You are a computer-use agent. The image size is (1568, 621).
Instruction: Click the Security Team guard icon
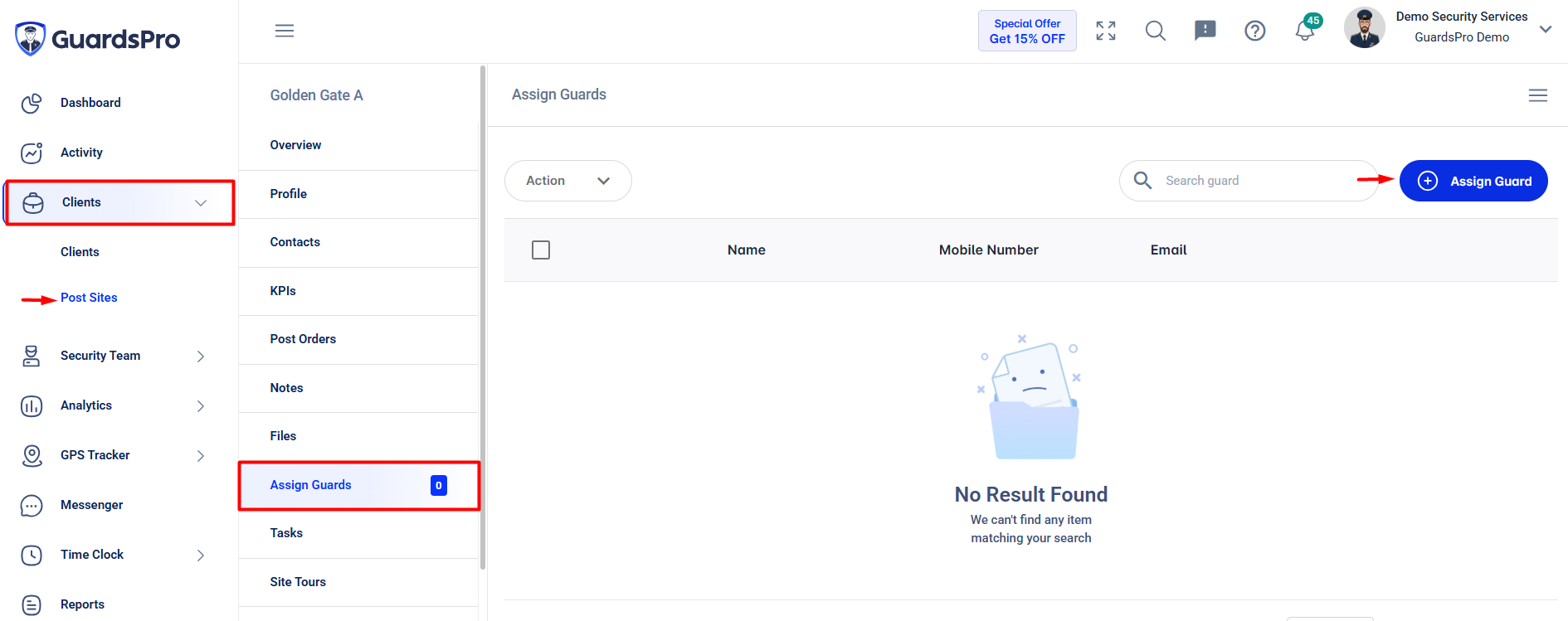pos(32,356)
